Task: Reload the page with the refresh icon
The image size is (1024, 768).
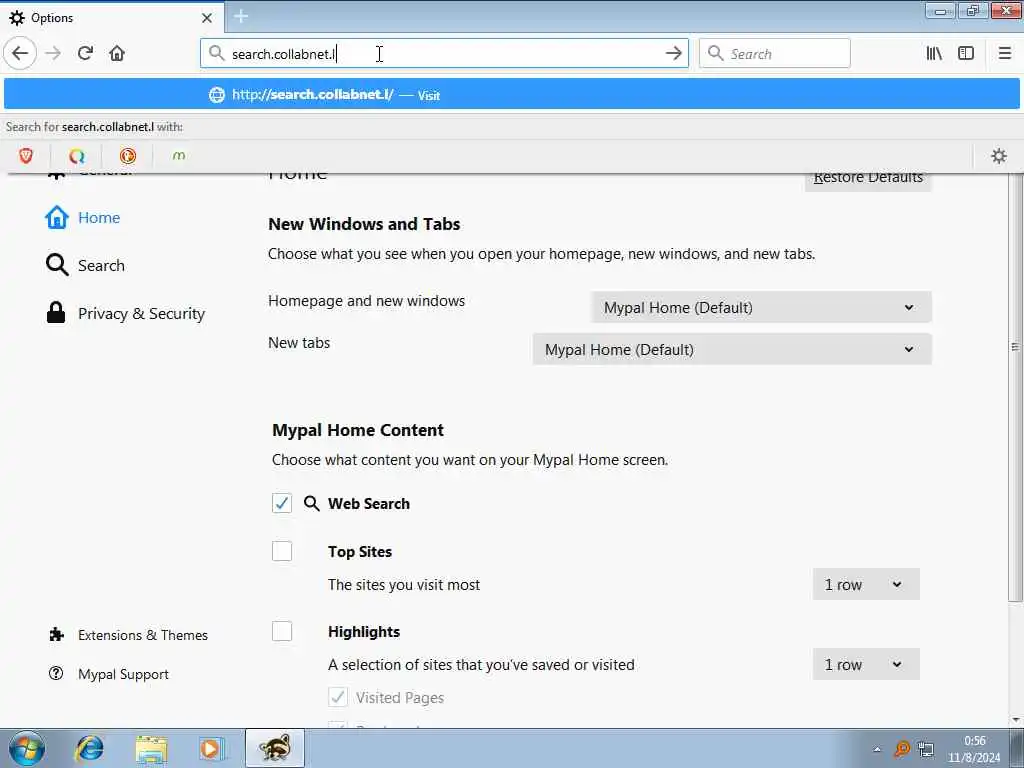Action: 86,53
